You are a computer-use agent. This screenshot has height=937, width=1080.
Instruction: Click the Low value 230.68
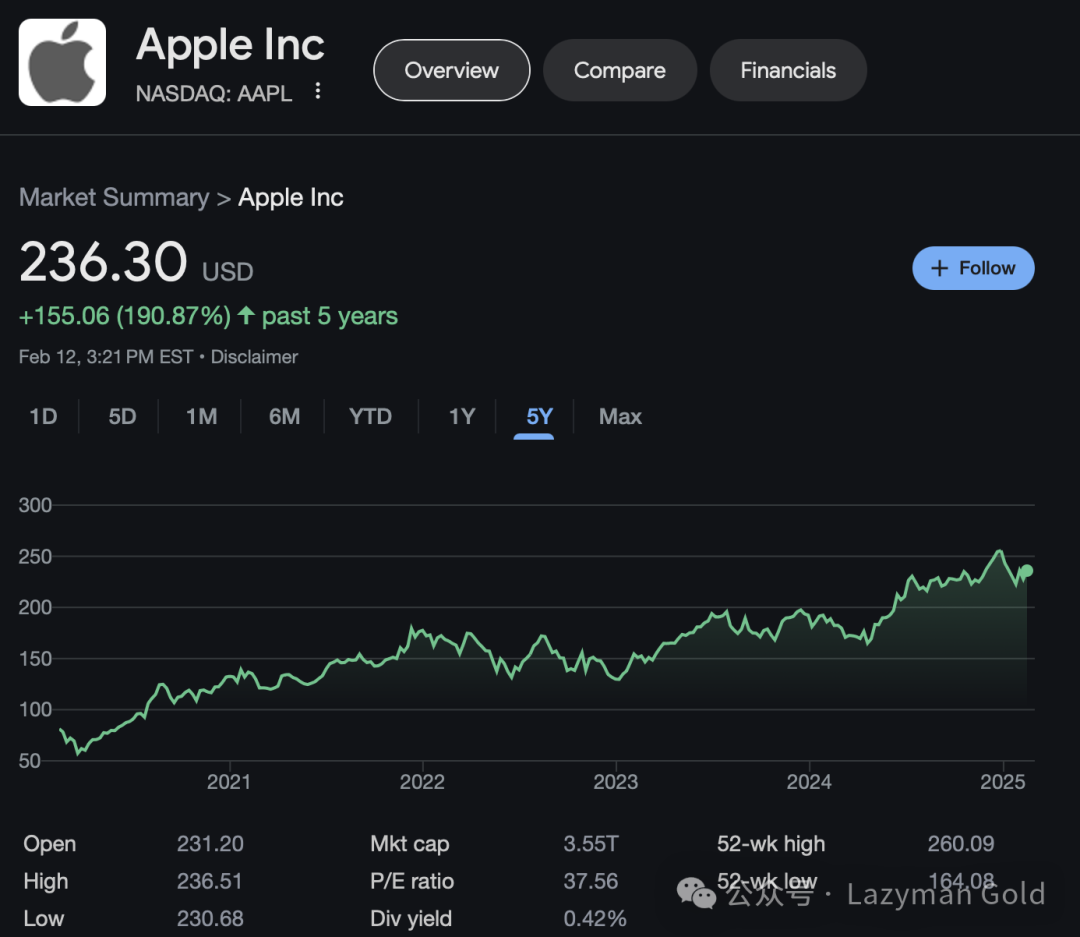pos(210,918)
